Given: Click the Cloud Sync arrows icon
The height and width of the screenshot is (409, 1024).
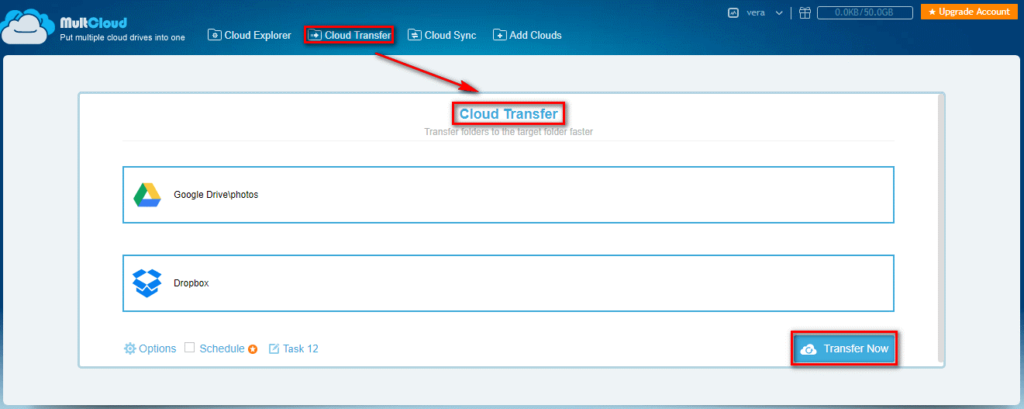Looking at the screenshot, I should 414,35.
